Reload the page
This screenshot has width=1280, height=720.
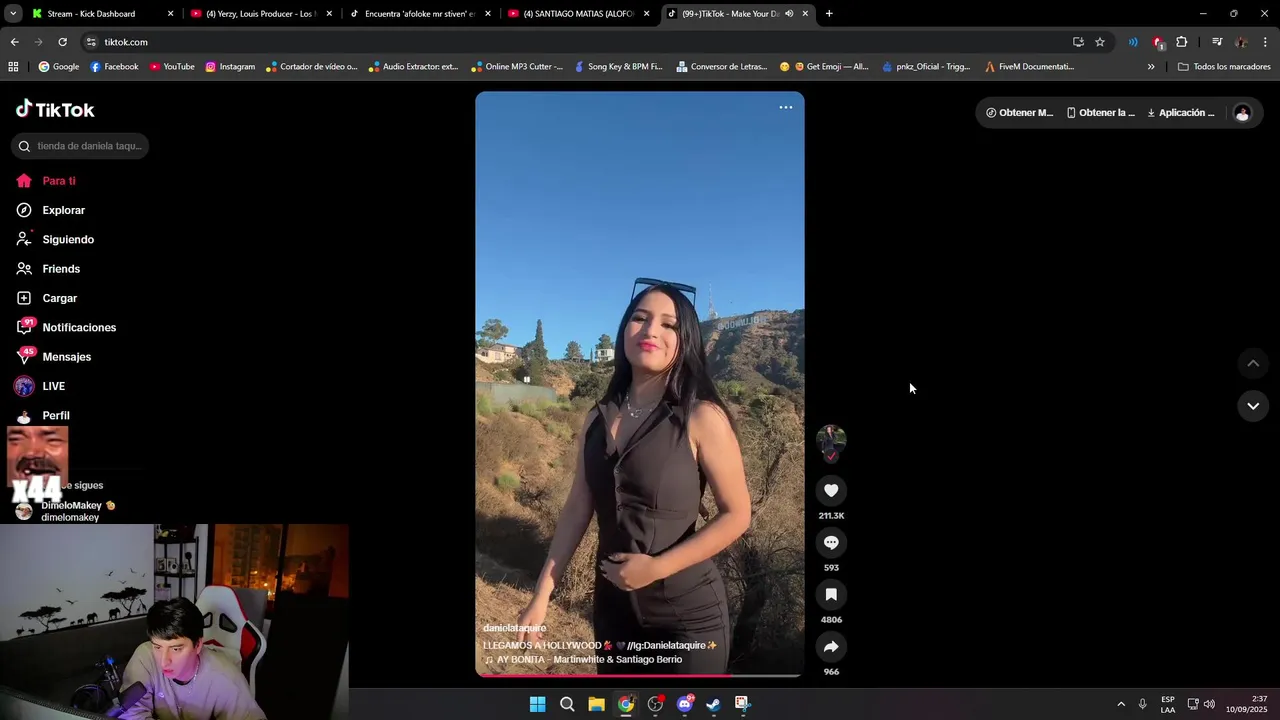(x=62, y=42)
